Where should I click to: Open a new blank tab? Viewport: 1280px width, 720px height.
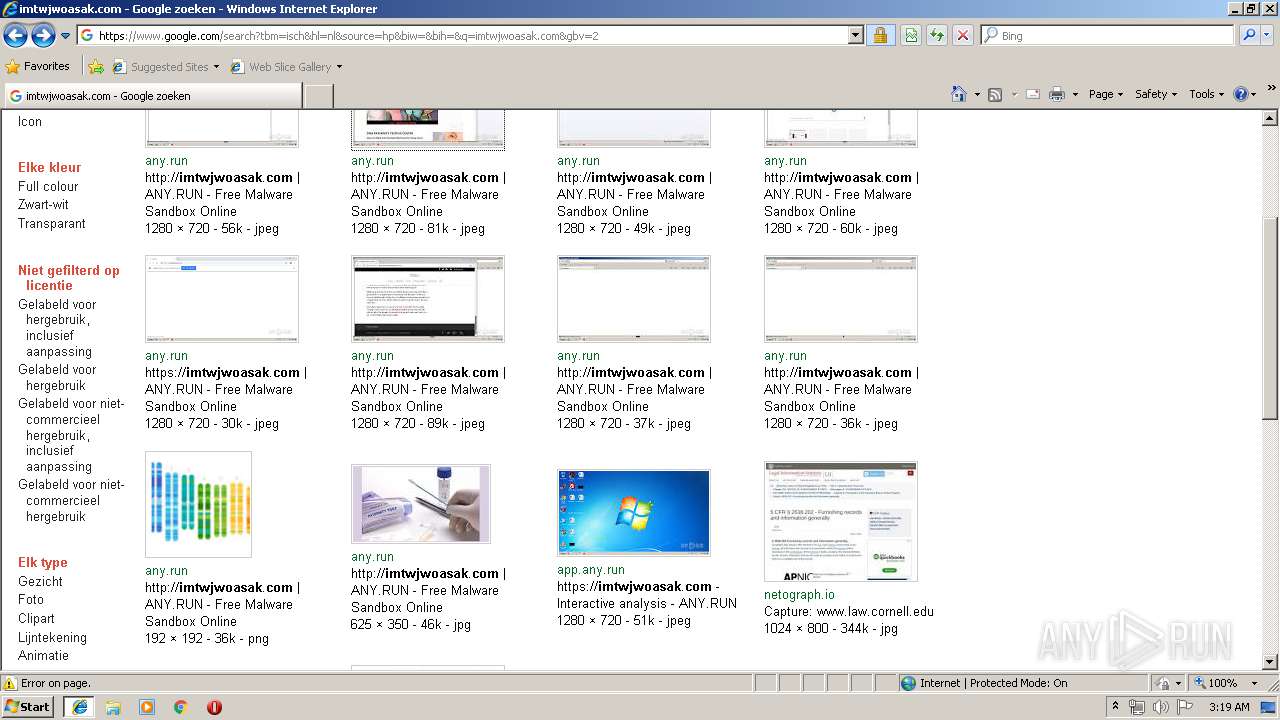318,96
